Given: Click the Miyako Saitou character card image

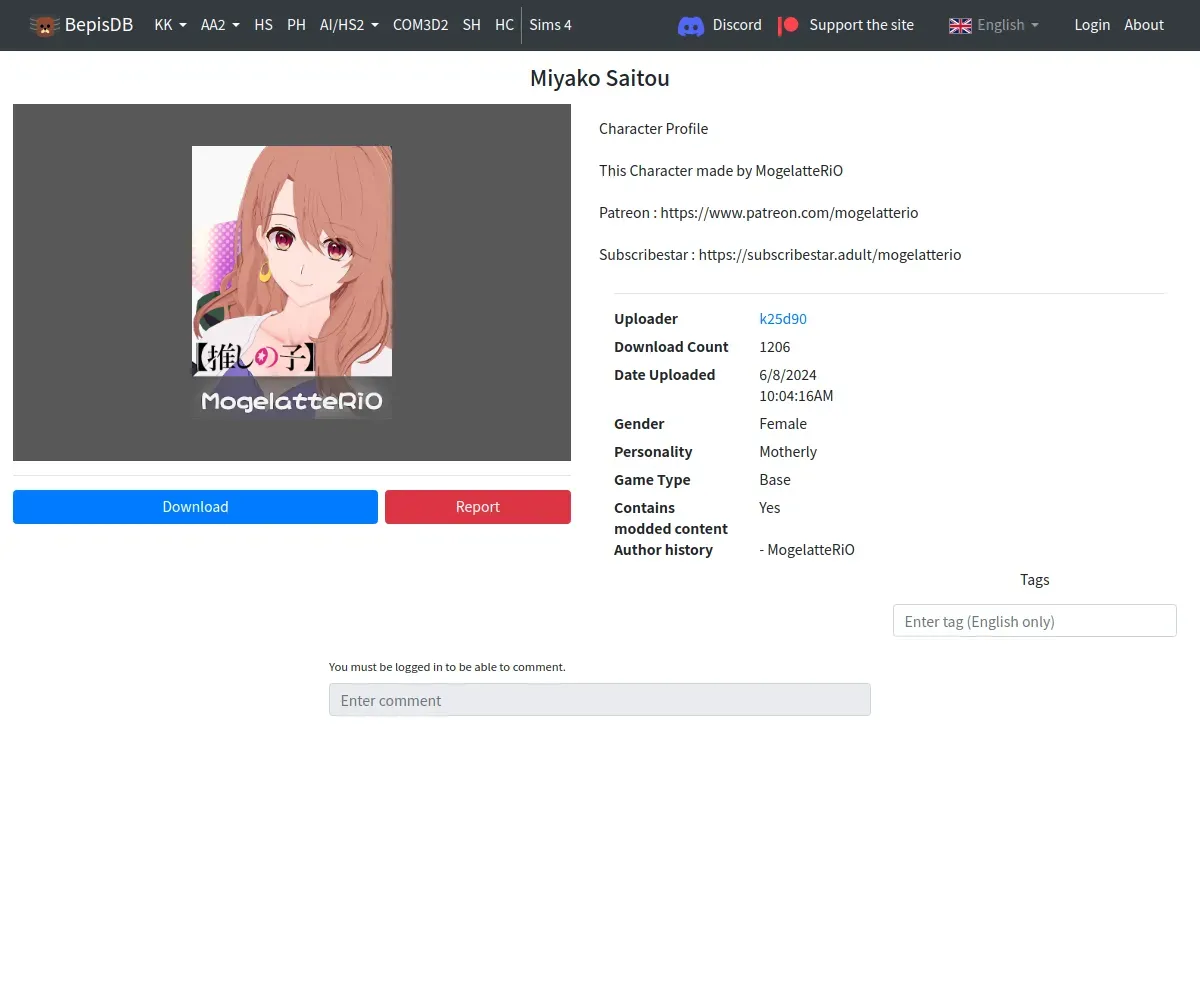Looking at the screenshot, I should pos(292,282).
